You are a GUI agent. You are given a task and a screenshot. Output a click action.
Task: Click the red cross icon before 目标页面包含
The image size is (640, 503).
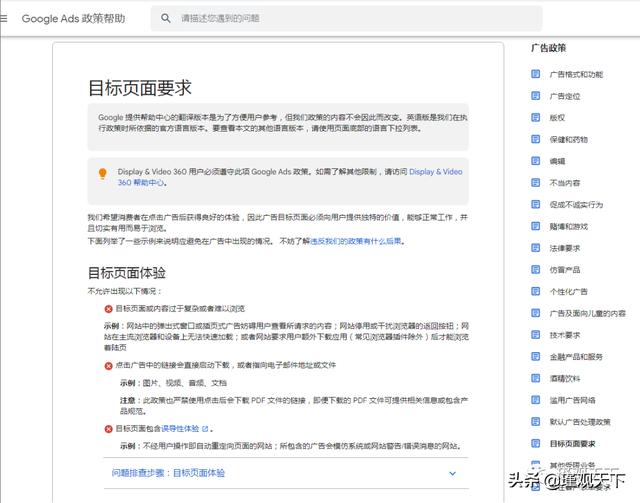tap(109, 429)
